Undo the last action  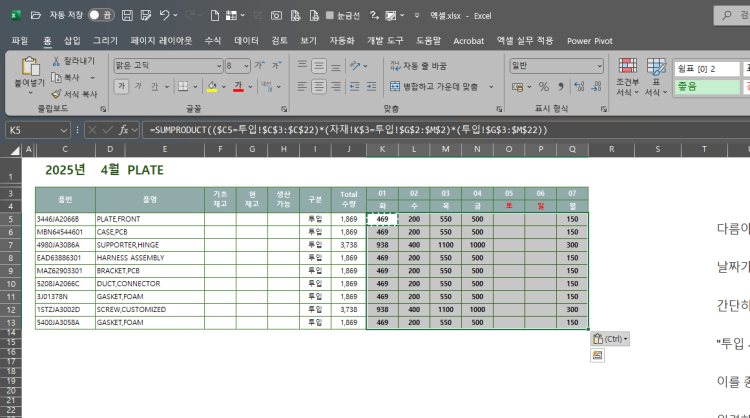coord(165,15)
